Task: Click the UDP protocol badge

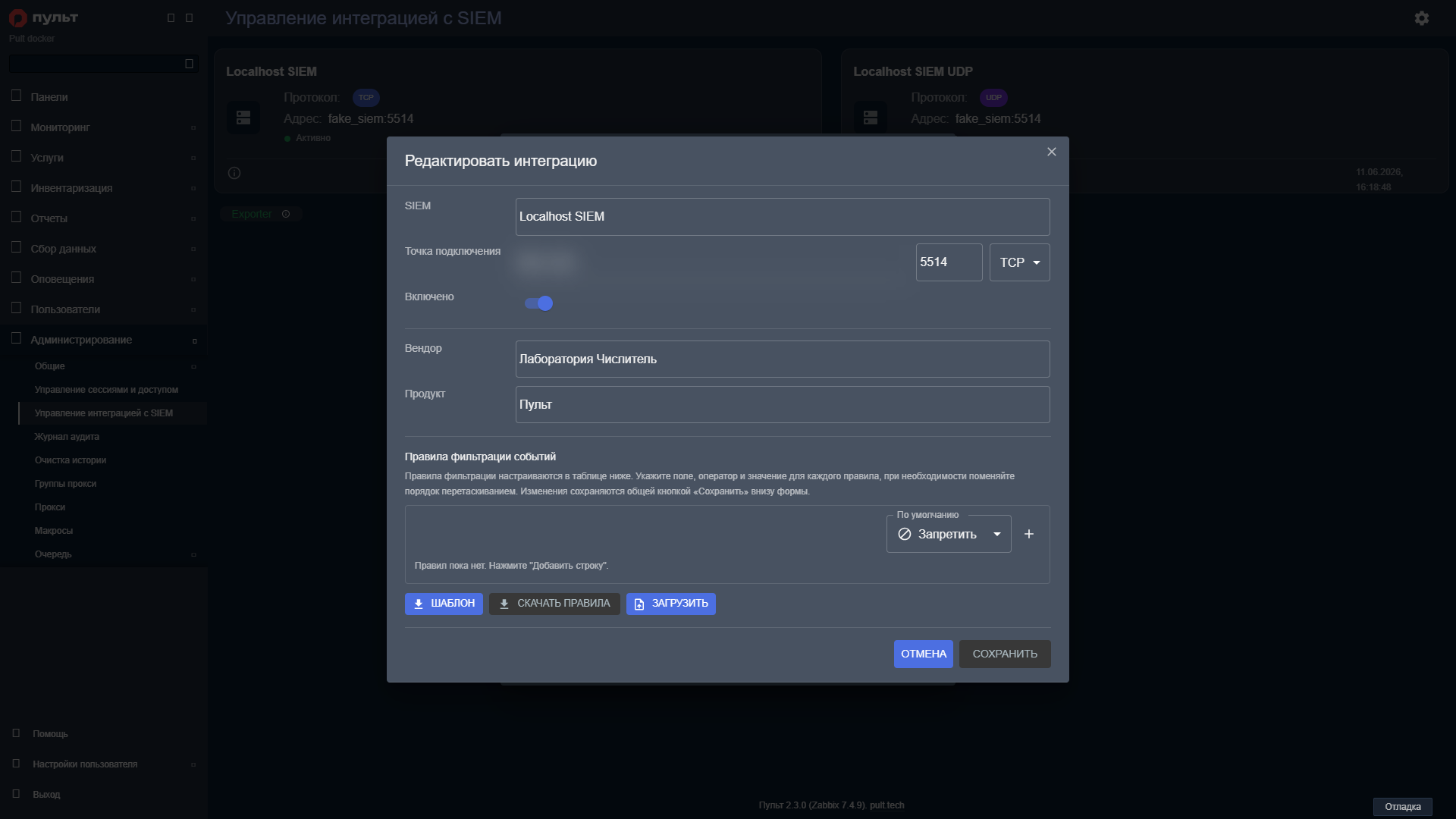Action: [x=993, y=98]
